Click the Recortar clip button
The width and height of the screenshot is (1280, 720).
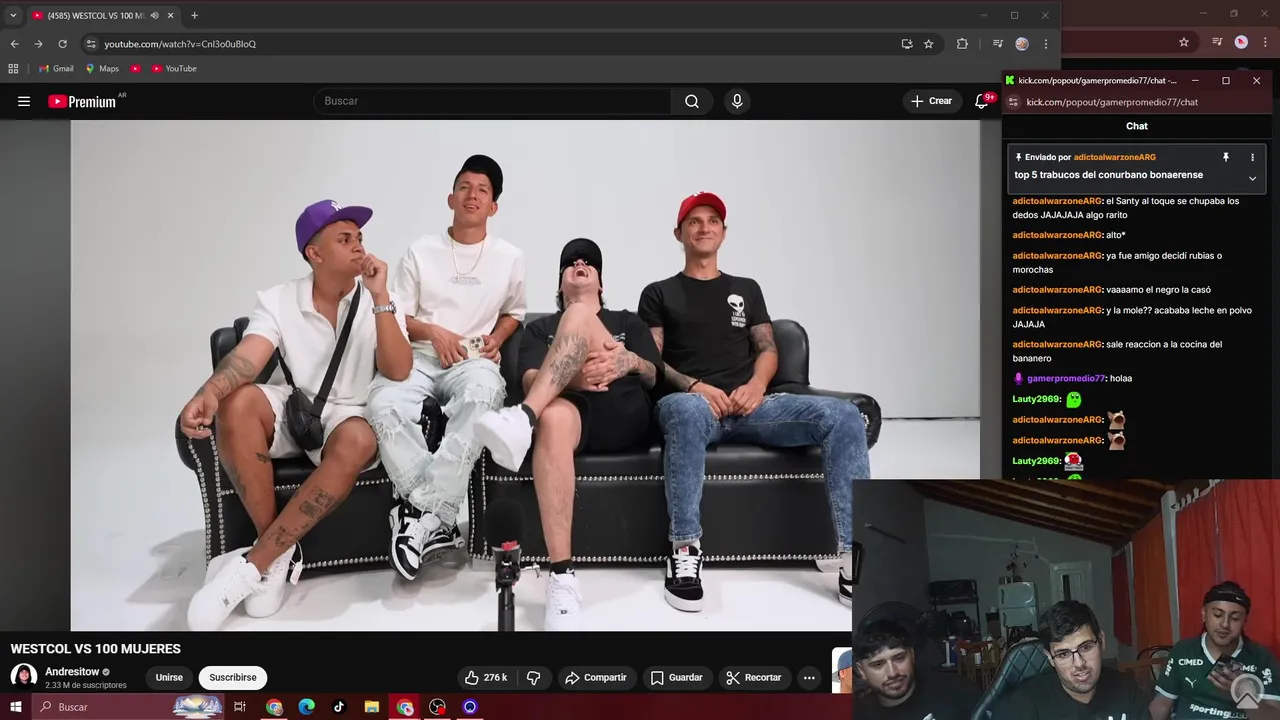click(x=754, y=678)
